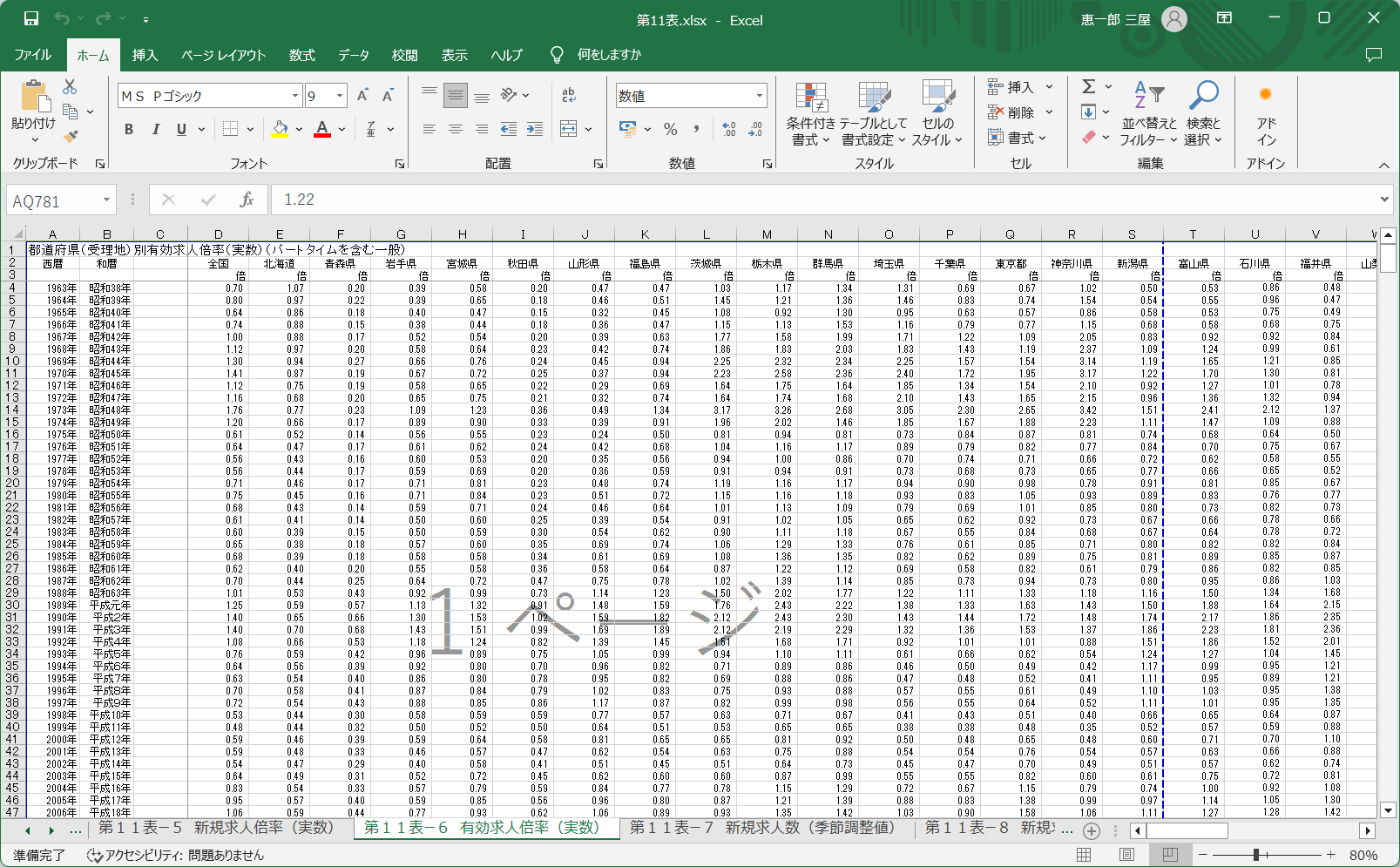1400x867 pixels.
Task: Toggle Italic formatting
Action: coord(155,129)
